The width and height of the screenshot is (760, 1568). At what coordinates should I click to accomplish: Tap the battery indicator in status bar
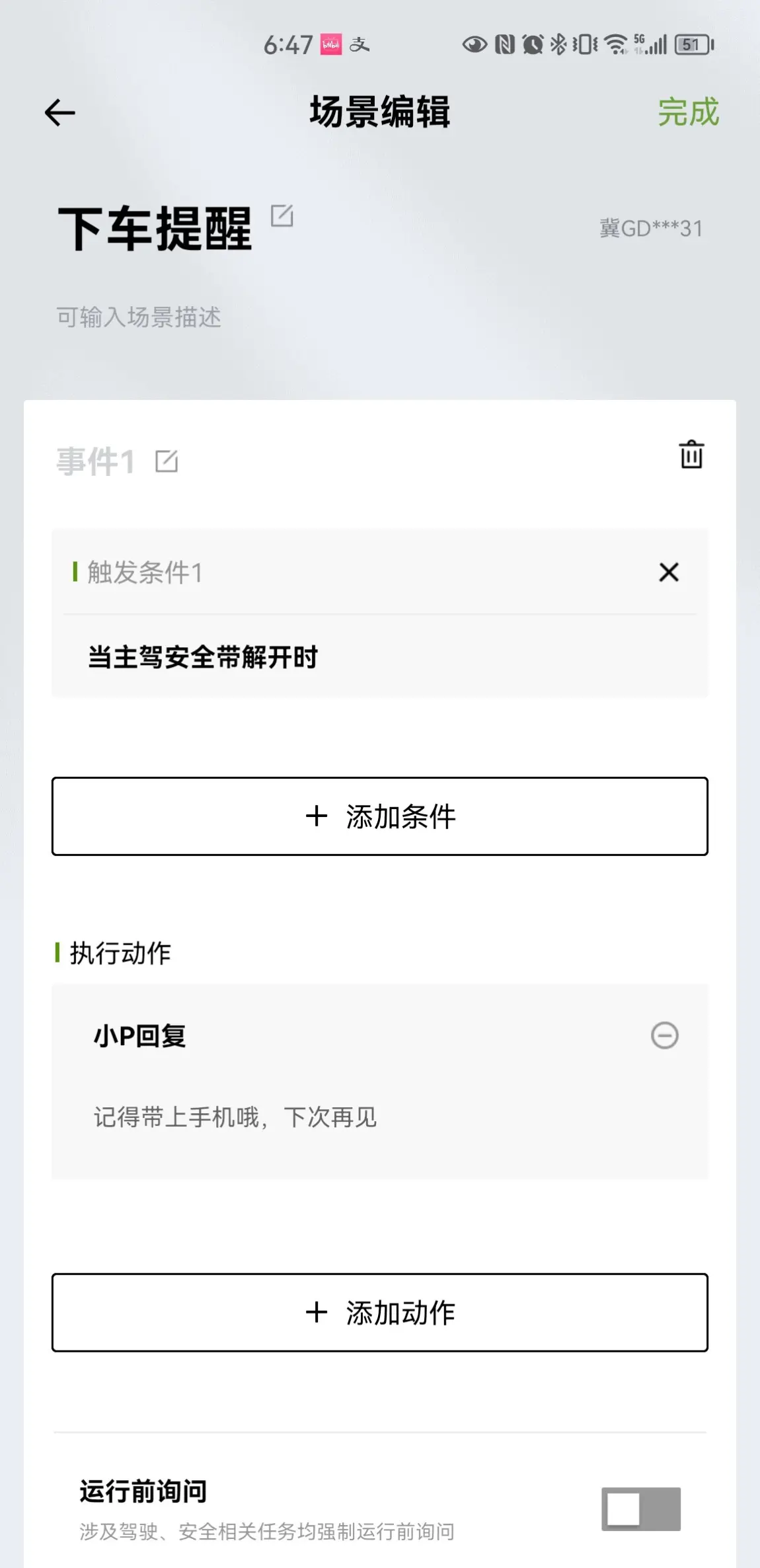pyautogui.click(x=694, y=44)
